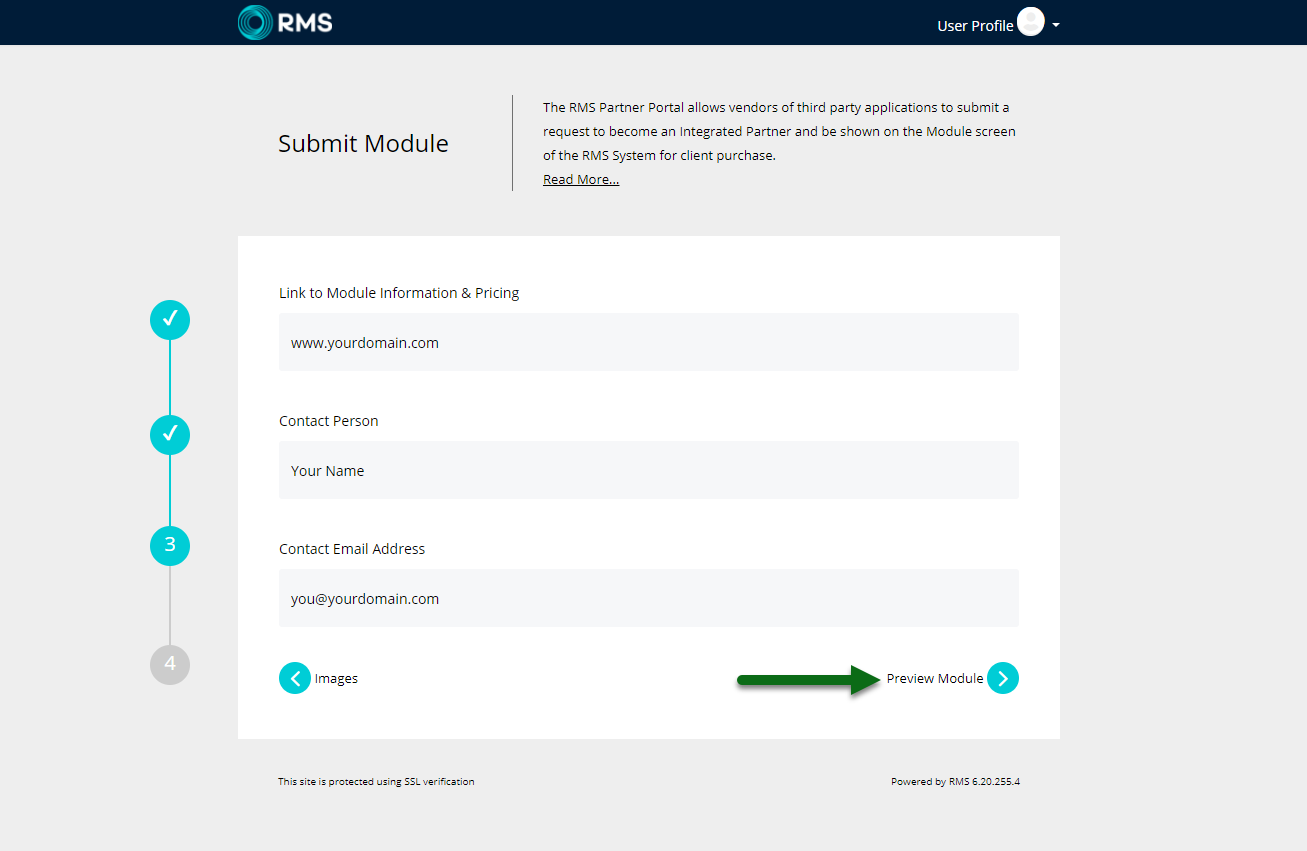
Task: Focus the Link to Module Information field
Action: point(649,342)
